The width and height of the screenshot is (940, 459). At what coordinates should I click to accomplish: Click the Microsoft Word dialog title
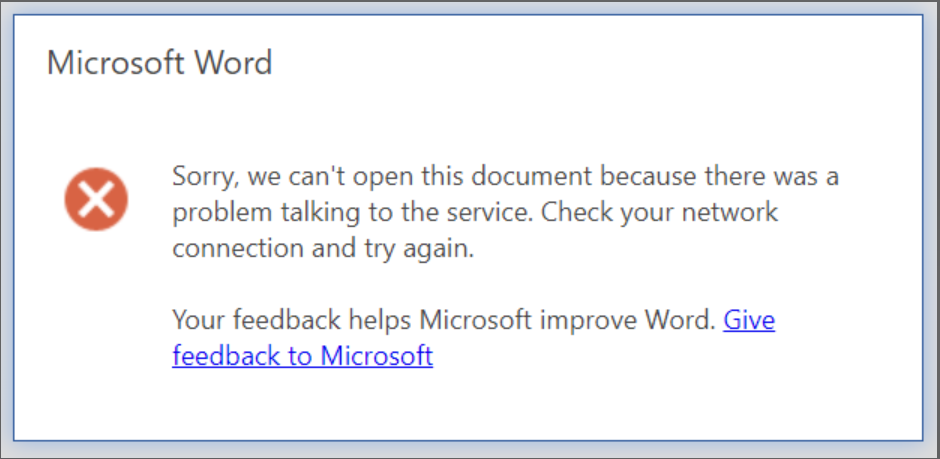coord(159,63)
